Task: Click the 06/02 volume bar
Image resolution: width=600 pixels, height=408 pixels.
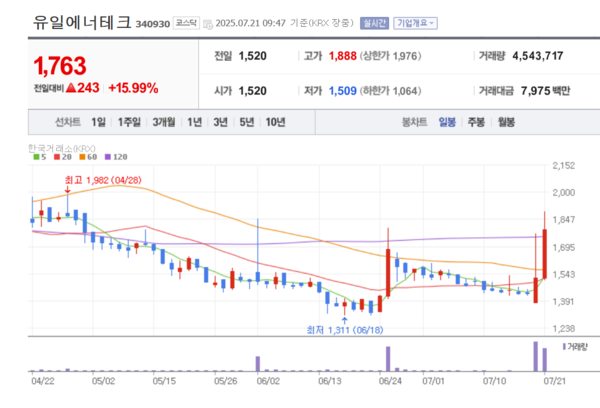Action: point(258,364)
